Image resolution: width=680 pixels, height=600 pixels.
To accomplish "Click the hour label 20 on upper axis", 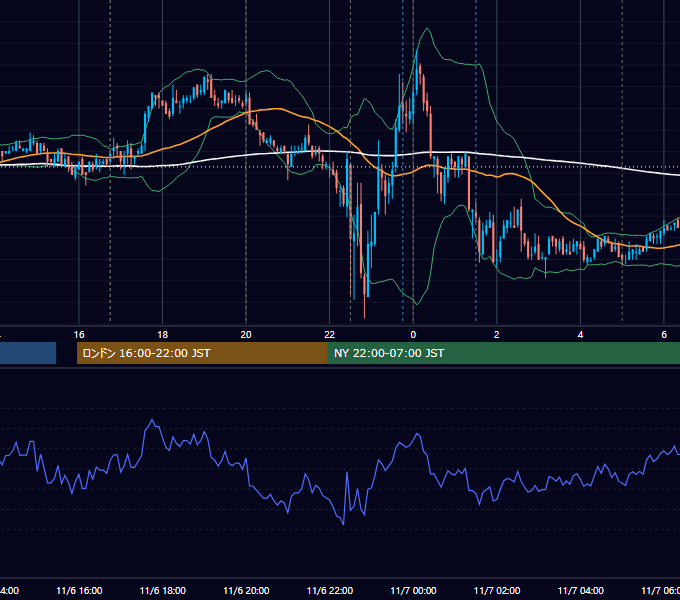I will click(246, 335).
